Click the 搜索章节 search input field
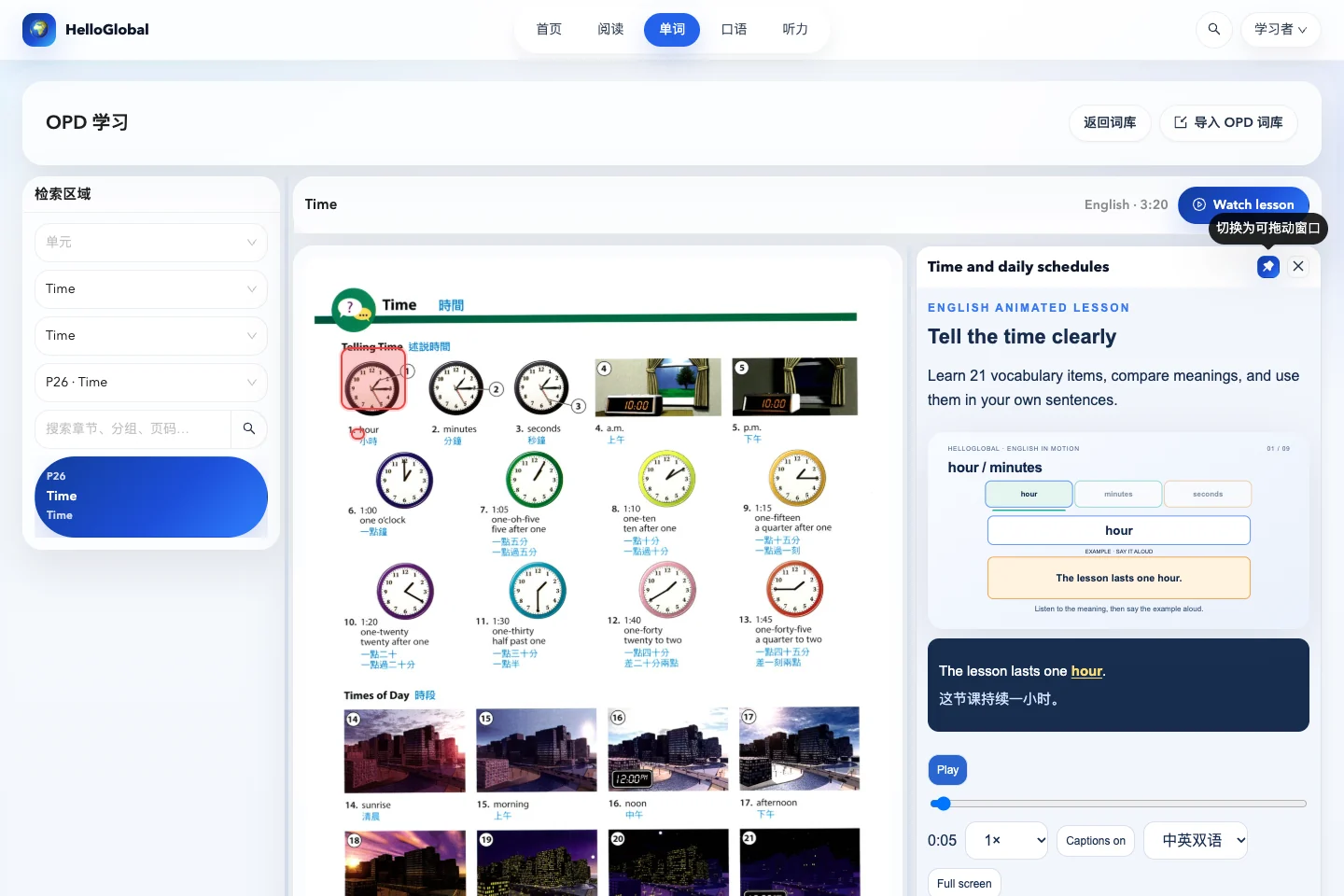This screenshot has width=1344, height=896. click(x=133, y=429)
